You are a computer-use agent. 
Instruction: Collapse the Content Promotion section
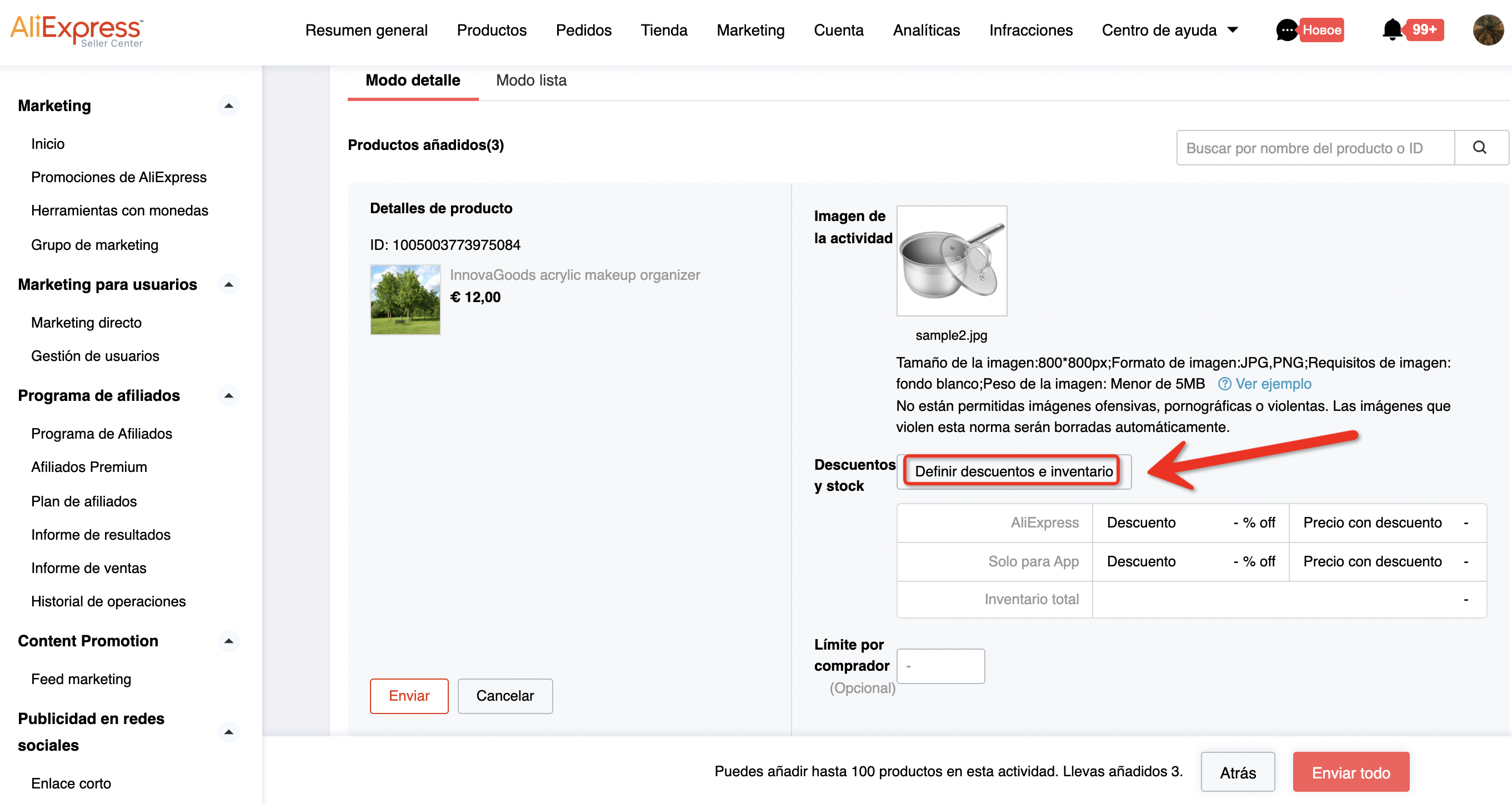[229, 641]
